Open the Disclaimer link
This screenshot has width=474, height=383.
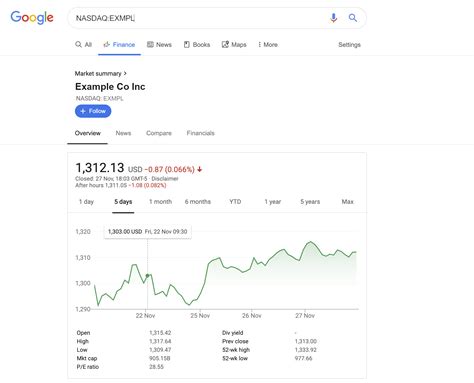pyautogui.click(x=165, y=179)
